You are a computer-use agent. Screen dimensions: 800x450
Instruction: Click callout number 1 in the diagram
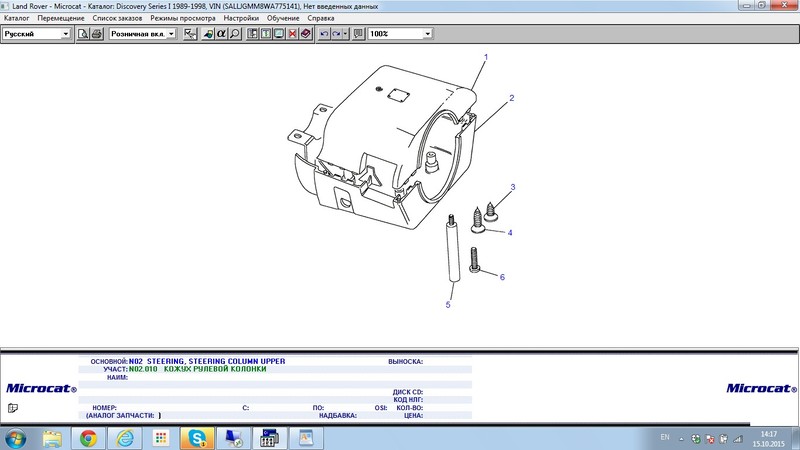(x=484, y=59)
